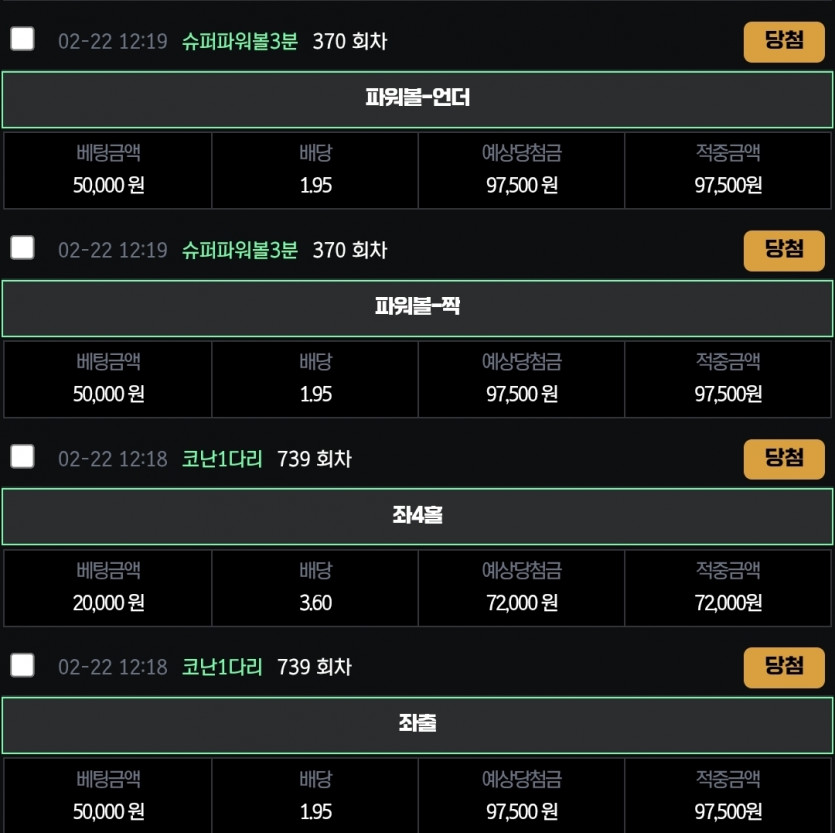The height and width of the screenshot is (833, 835).
Task: Click 당첨 button on 좌4홀 entry
Action: pyautogui.click(x=784, y=459)
